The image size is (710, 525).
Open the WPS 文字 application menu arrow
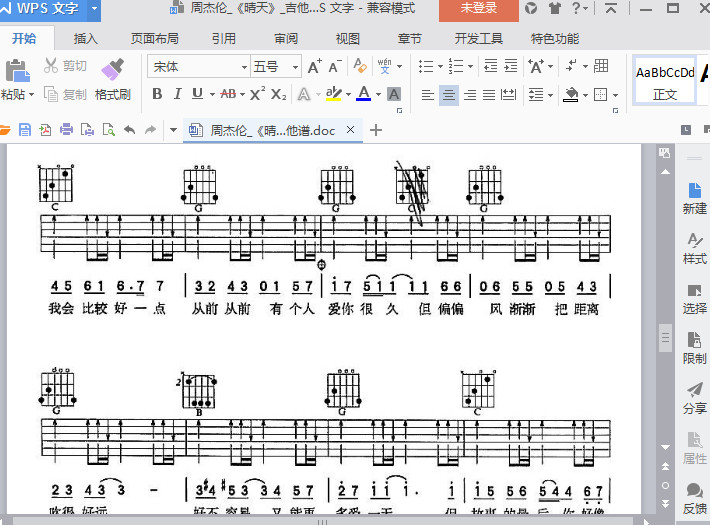tap(94, 8)
